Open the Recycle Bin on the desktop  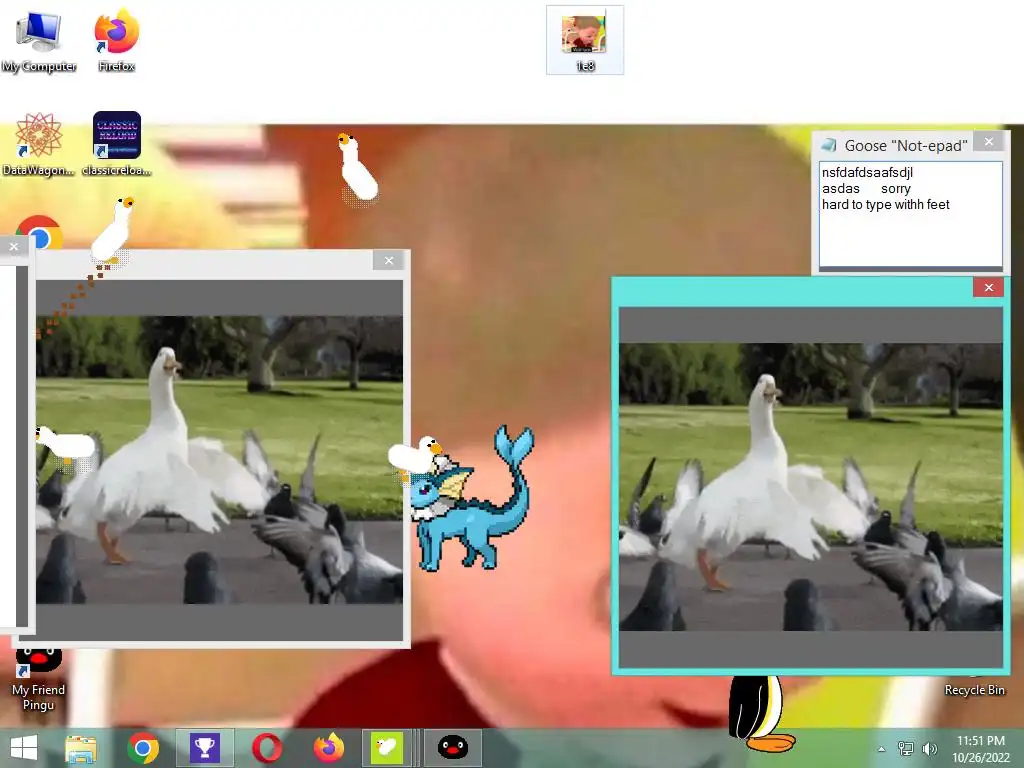[x=974, y=690]
